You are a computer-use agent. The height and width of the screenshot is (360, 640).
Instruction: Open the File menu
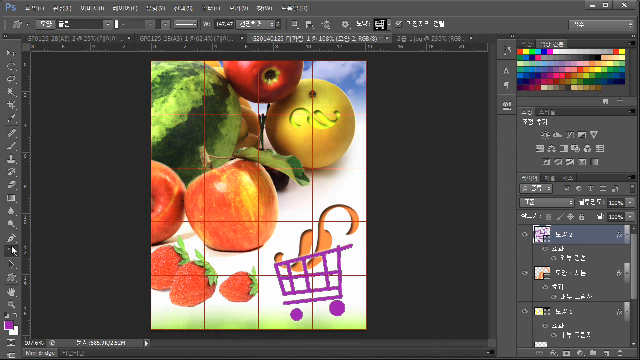click(34, 8)
